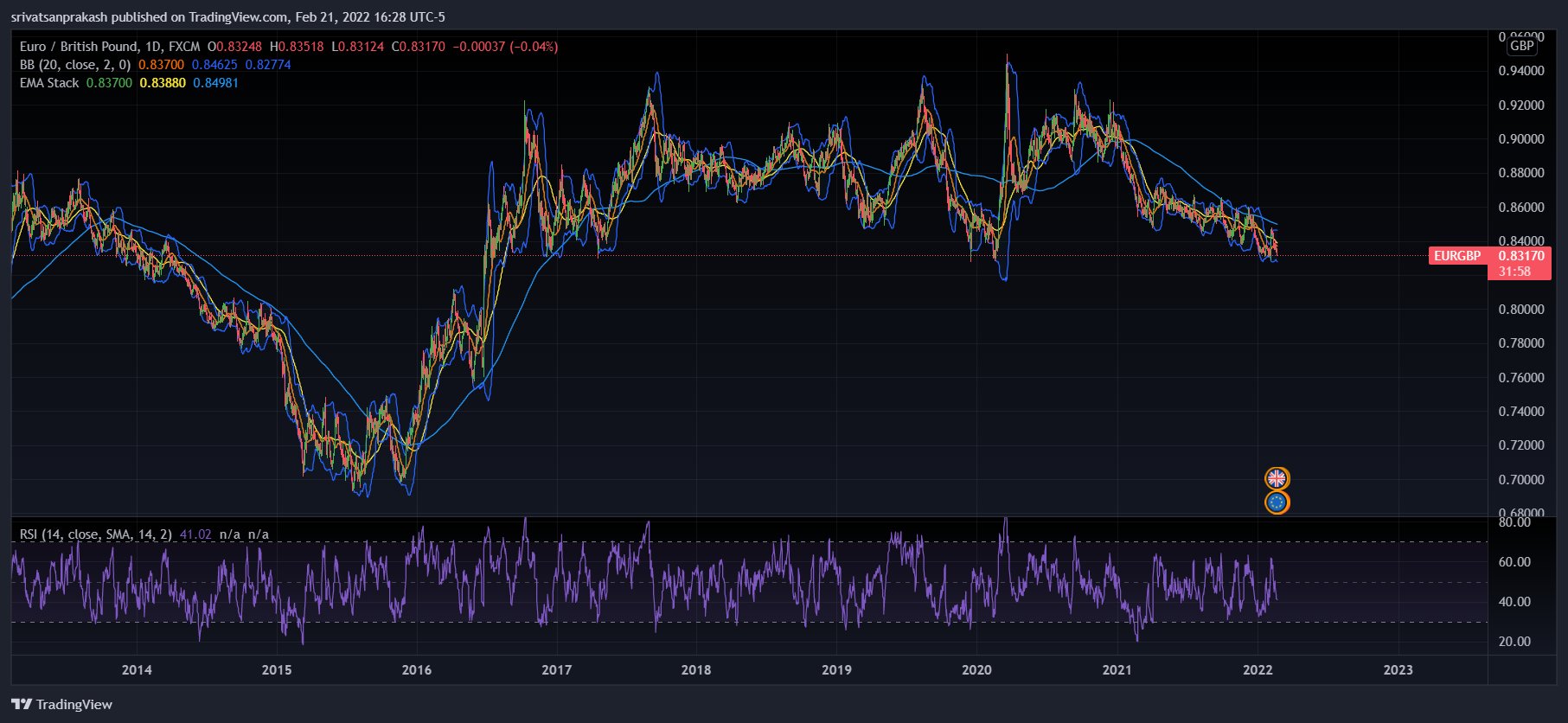Click the 2023 label on the time axis
1568x723 pixels.
pyautogui.click(x=1398, y=670)
